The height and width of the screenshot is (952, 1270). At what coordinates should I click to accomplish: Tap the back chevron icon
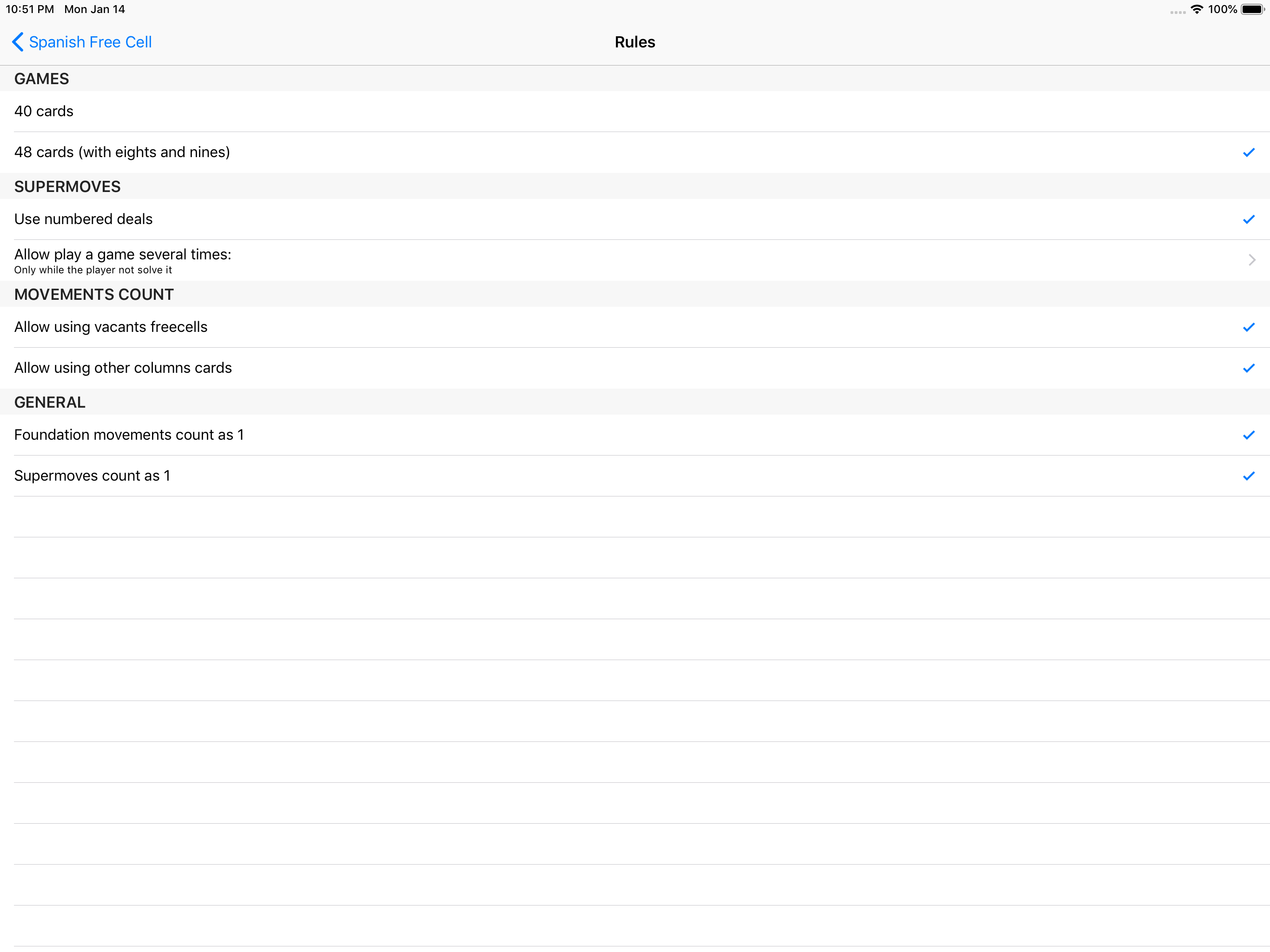[18, 42]
